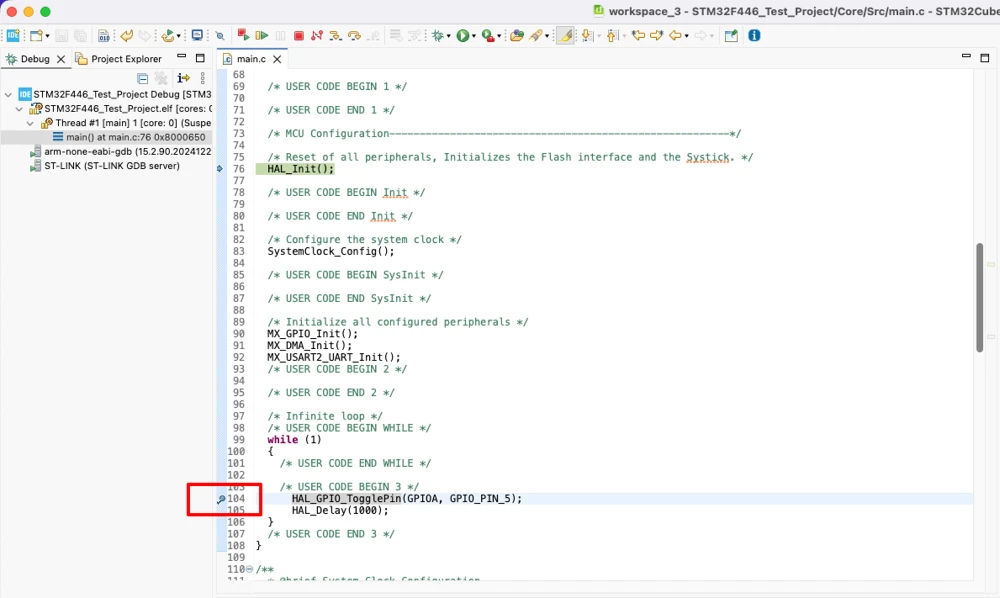Click Step Into icon

[x=335, y=36]
